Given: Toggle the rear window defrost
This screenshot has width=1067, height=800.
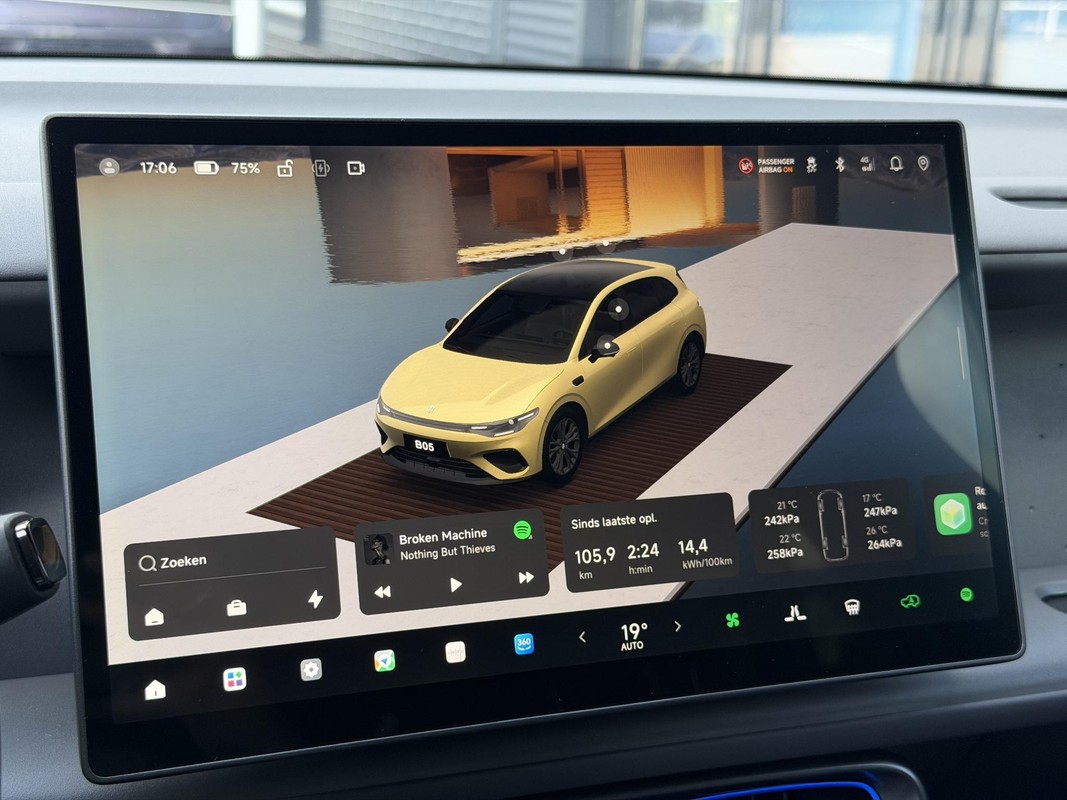Looking at the screenshot, I should click(852, 606).
